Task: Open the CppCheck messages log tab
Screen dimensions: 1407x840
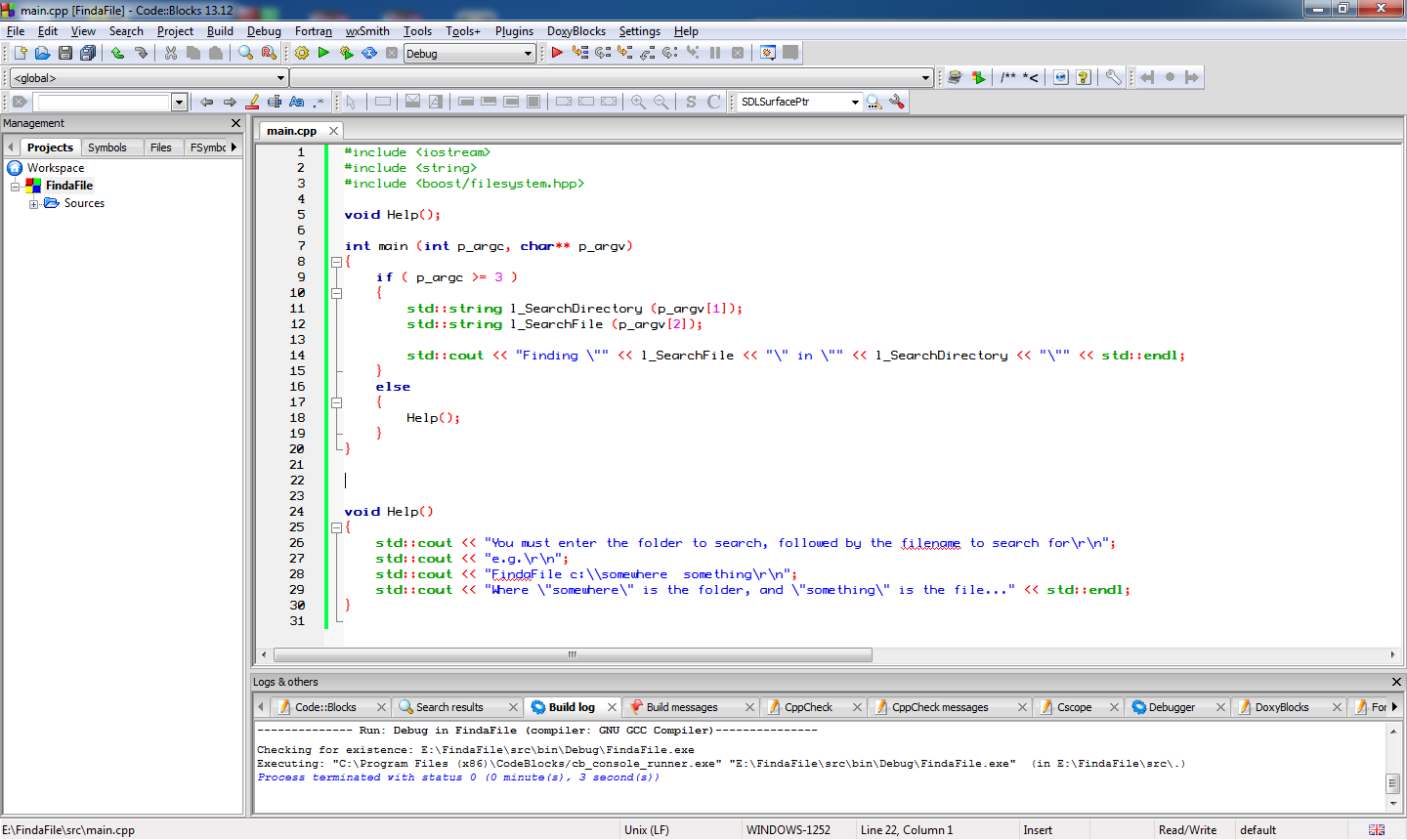Action: [940, 707]
